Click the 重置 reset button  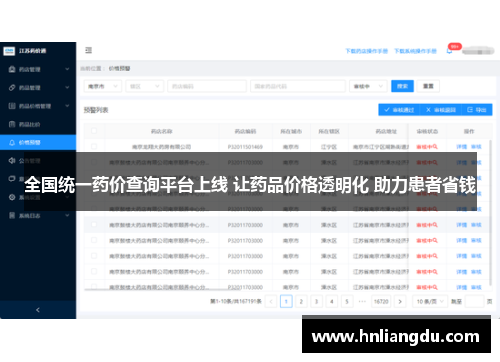428,86
